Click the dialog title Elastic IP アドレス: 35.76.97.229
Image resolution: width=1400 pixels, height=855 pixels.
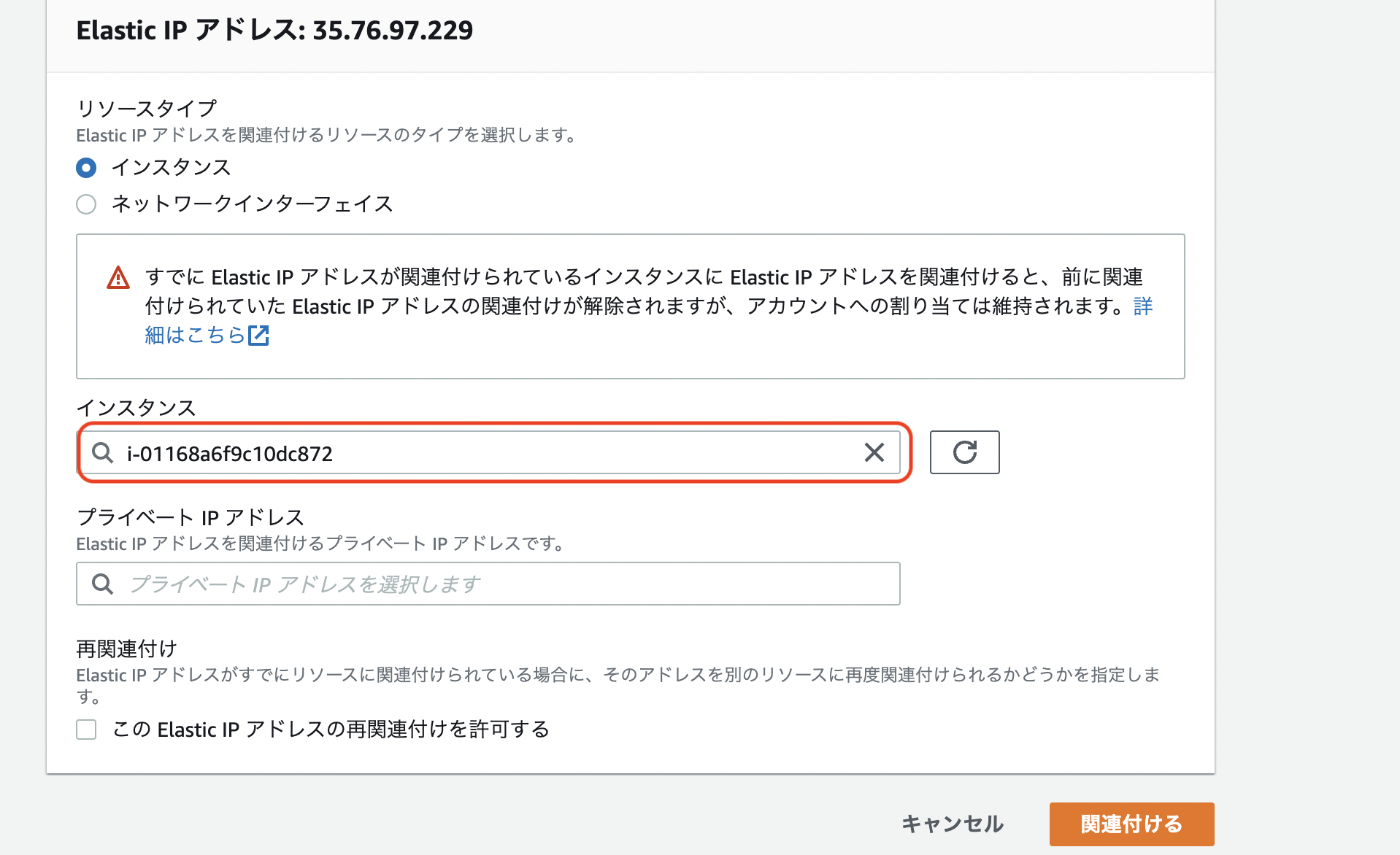(x=275, y=31)
